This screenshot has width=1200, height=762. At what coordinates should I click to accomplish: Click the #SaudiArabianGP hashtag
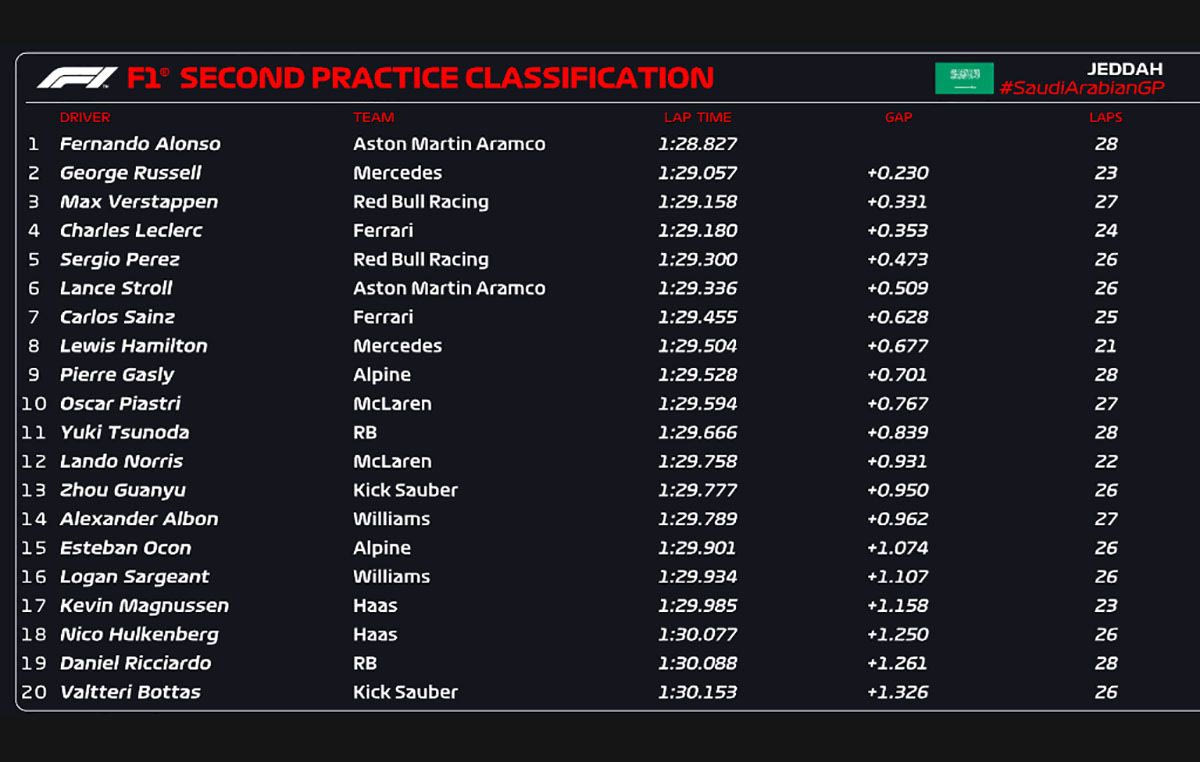click(x=1082, y=88)
